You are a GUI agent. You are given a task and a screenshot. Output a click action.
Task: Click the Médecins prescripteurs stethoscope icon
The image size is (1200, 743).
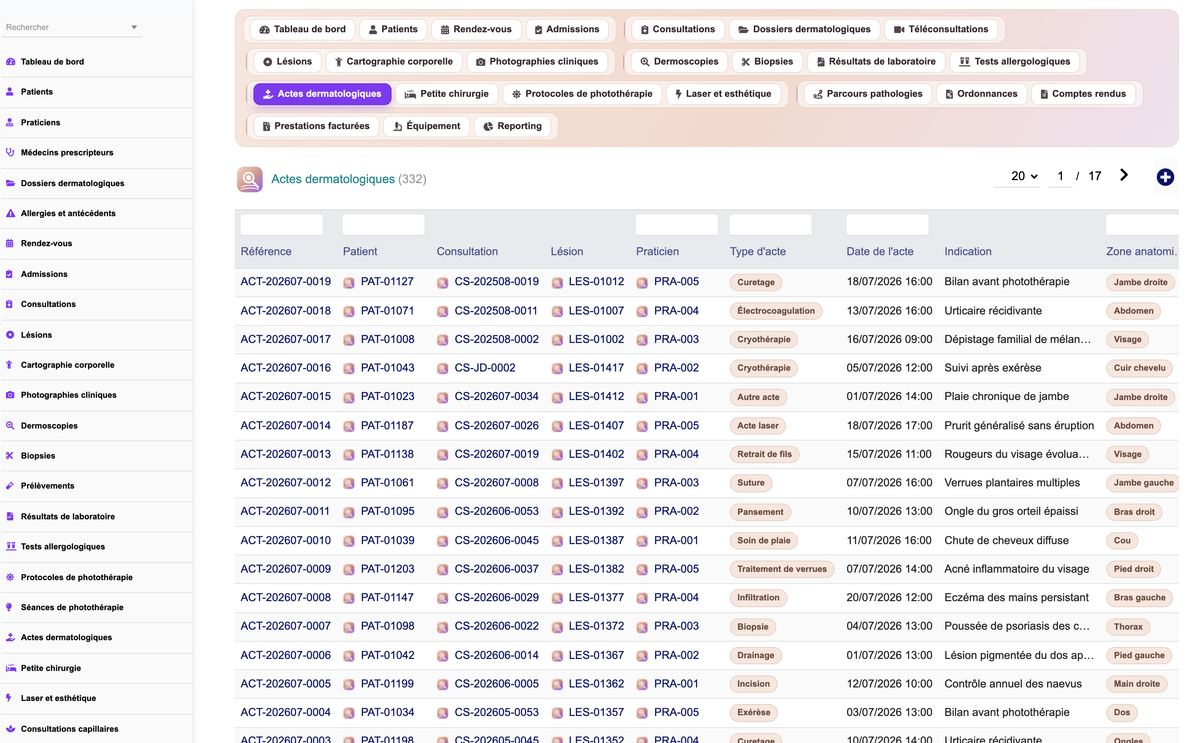tap(10, 152)
